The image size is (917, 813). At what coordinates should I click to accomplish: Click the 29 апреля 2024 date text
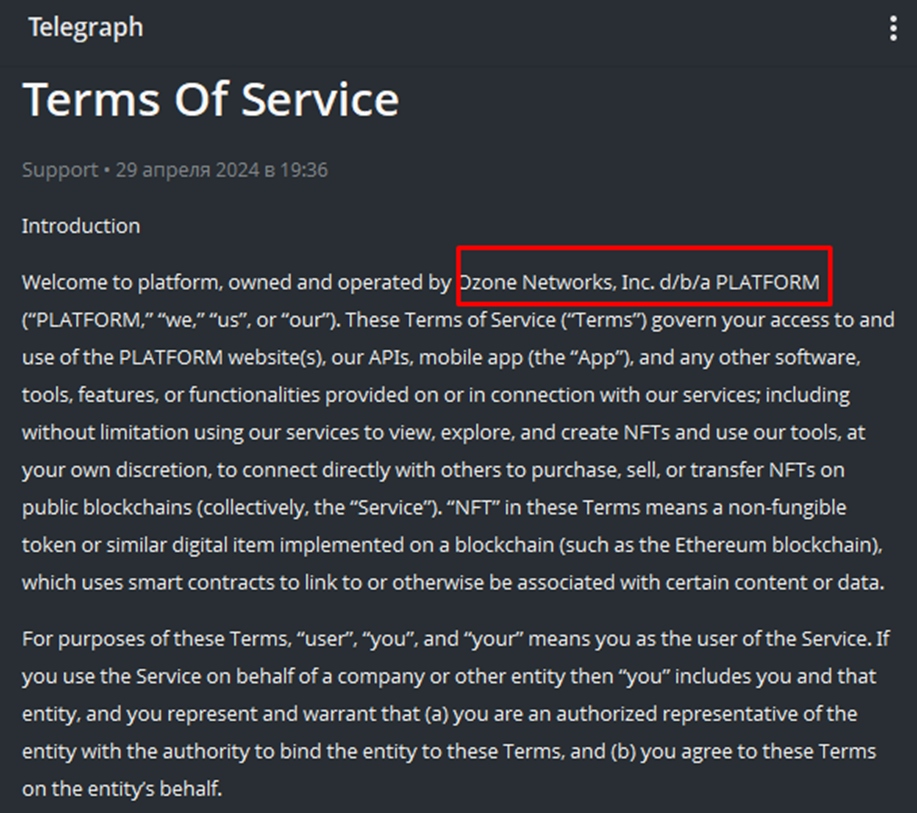(187, 170)
